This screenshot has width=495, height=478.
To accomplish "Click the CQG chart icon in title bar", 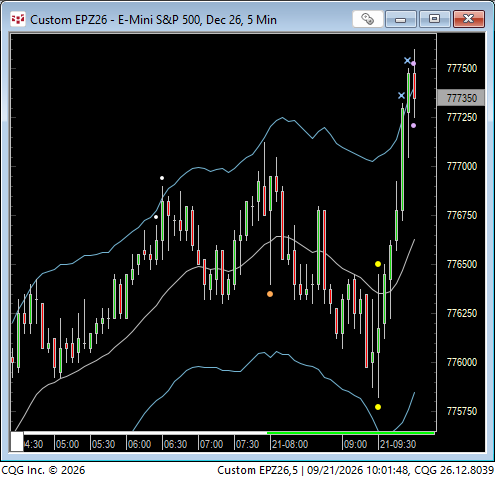I will (18, 19).
